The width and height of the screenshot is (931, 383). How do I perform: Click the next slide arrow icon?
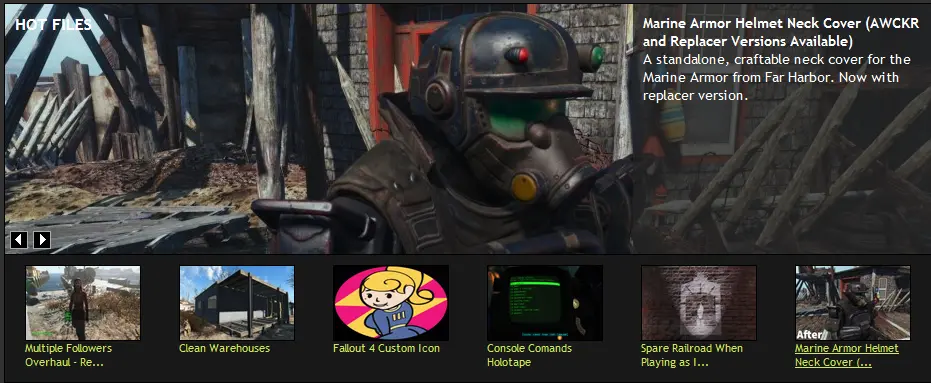[x=42, y=240]
